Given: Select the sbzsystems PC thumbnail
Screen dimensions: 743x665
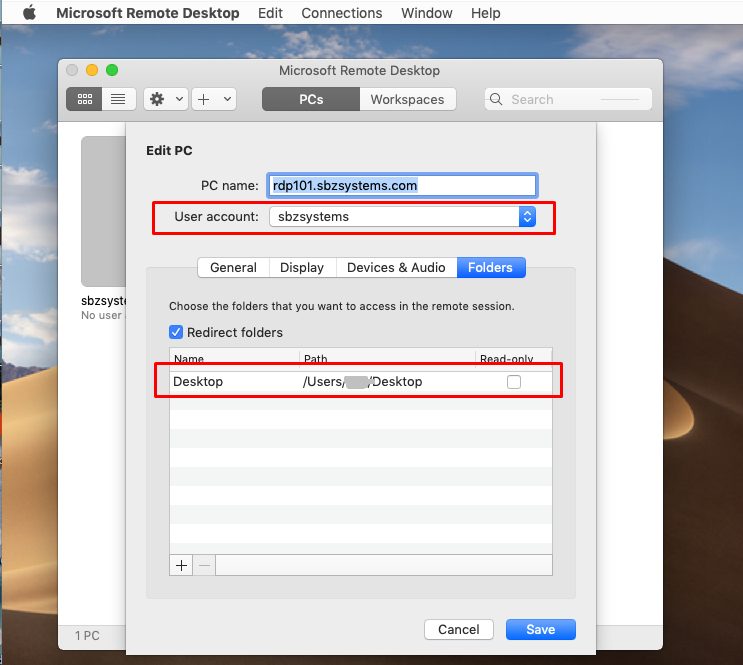Looking at the screenshot, I should pyautogui.click(x=103, y=211).
